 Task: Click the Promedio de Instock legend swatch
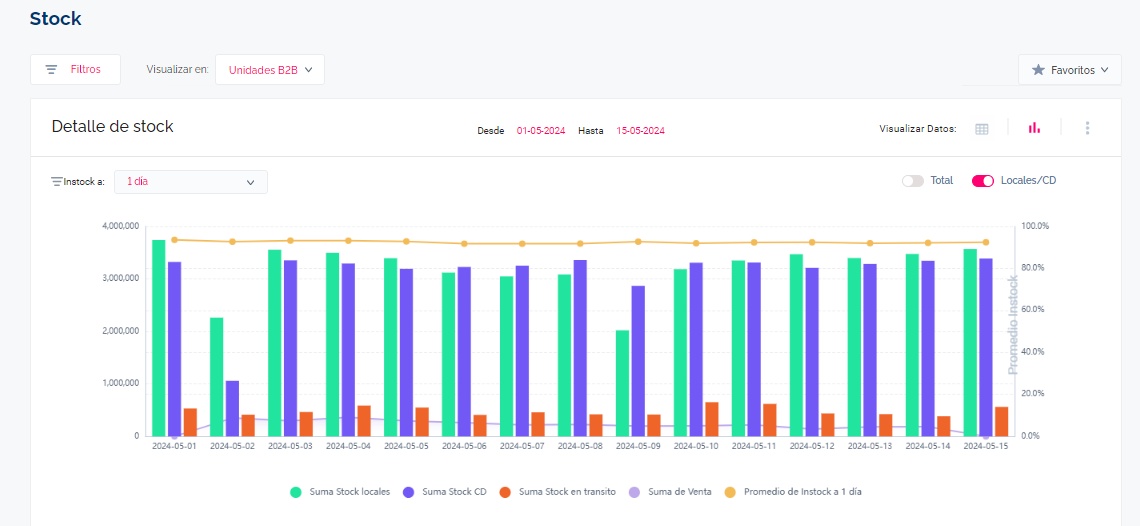[x=729, y=492]
